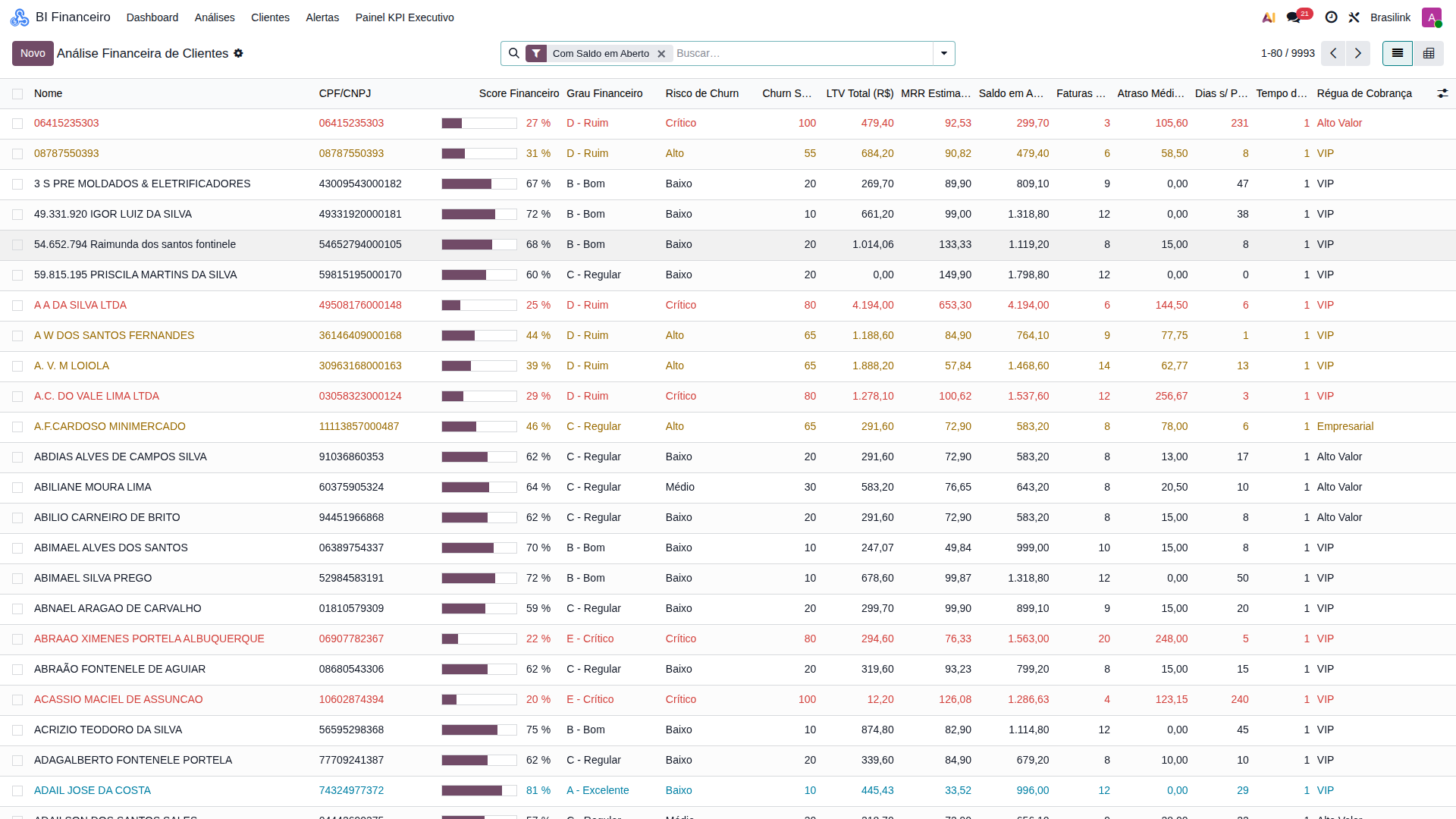Open the Análises menu
The height and width of the screenshot is (819, 1456).
point(215,17)
